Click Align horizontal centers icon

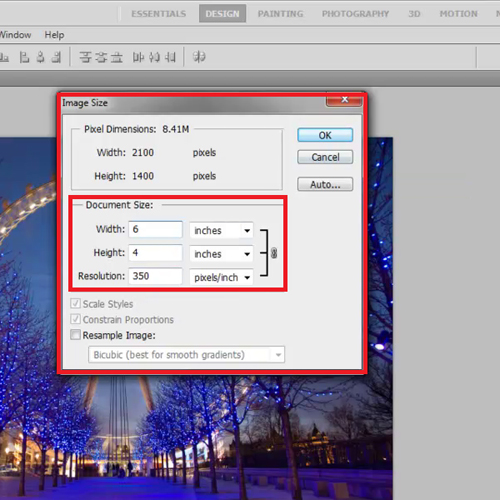point(40,57)
